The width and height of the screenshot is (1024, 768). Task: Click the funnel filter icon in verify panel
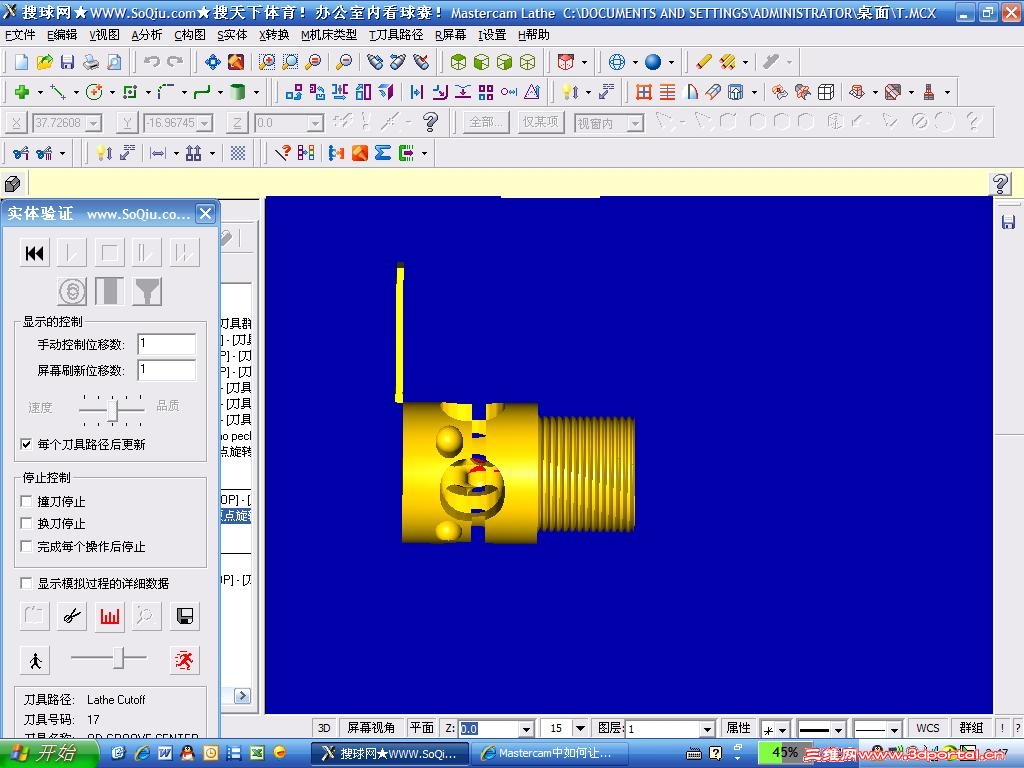click(x=148, y=291)
